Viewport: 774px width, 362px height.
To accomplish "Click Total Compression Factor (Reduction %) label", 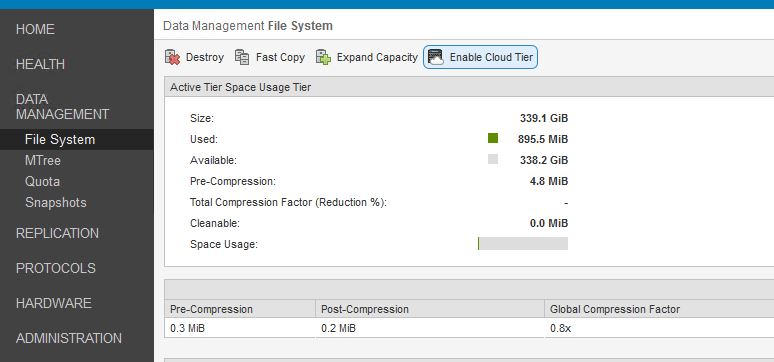I will pos(288,202).
